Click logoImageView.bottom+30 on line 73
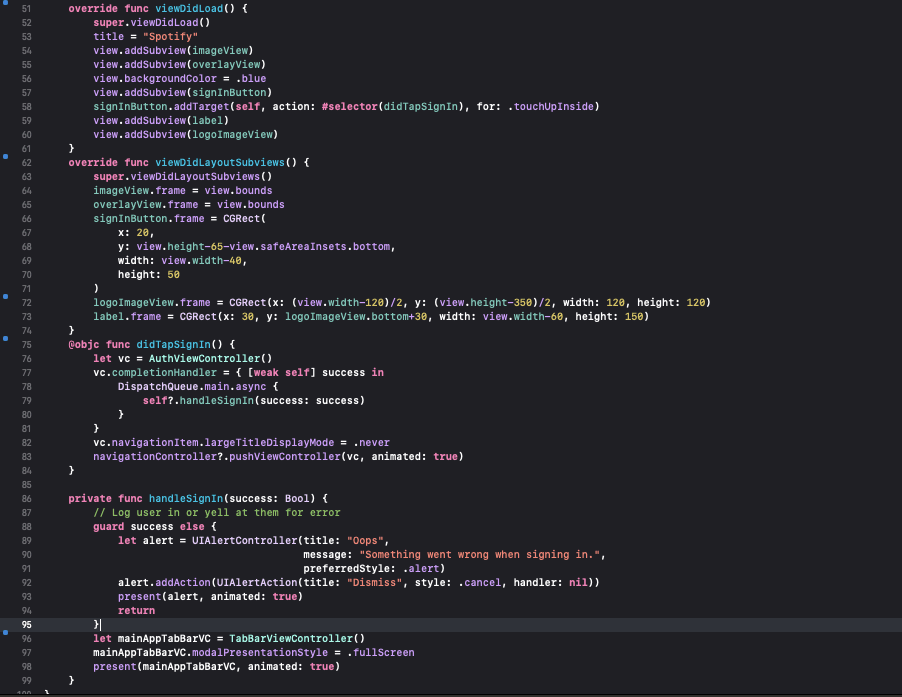 coord(356,317)
